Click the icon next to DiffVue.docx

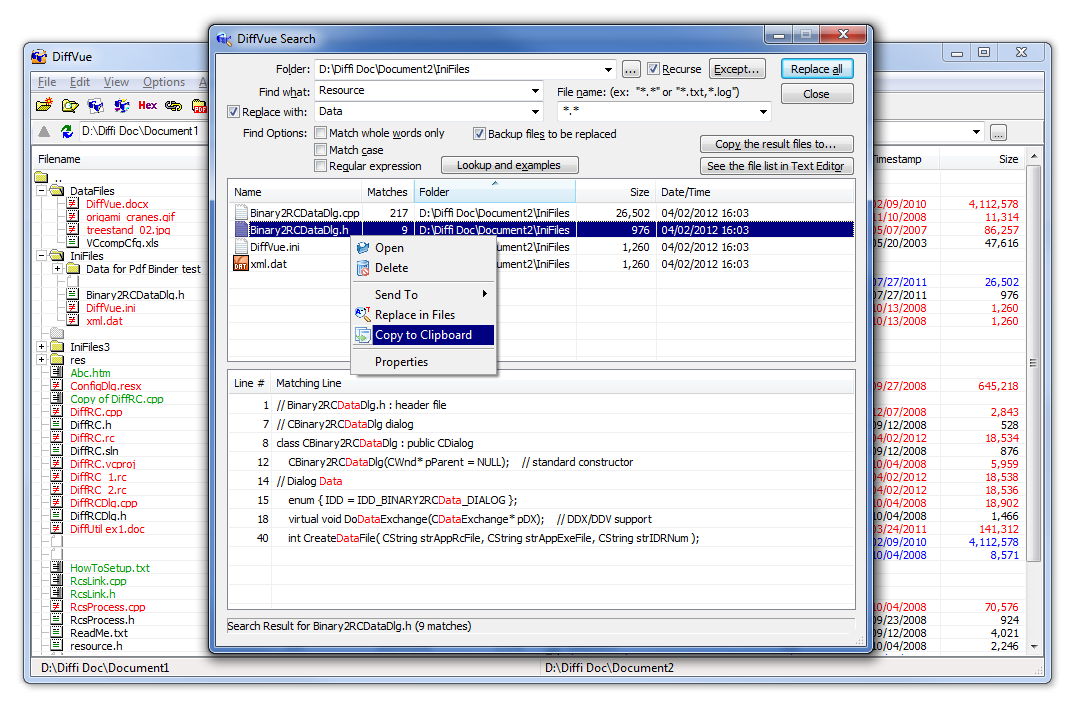(x=73, y=204)
